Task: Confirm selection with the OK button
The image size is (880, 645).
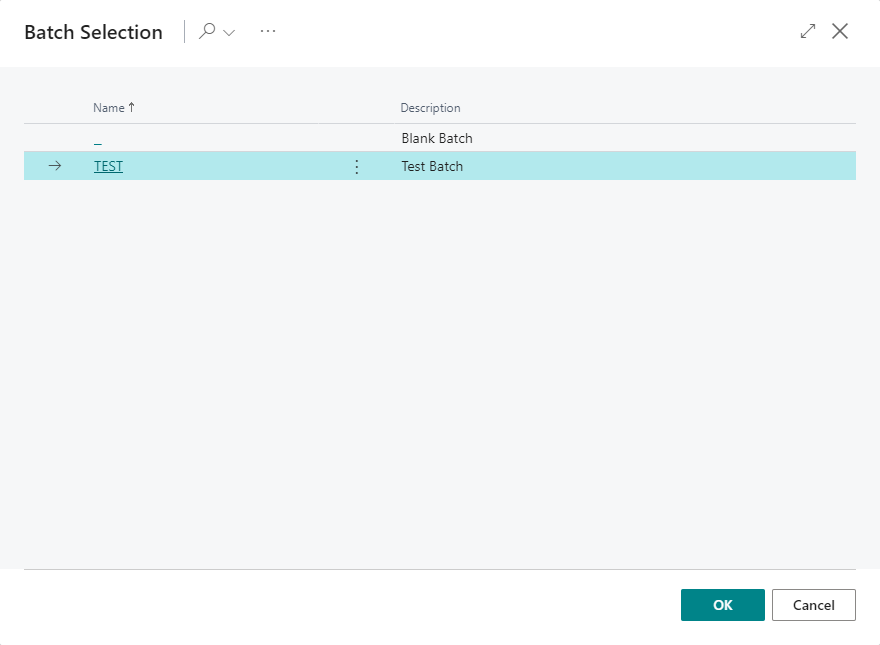Action: [x=722, y=605]
